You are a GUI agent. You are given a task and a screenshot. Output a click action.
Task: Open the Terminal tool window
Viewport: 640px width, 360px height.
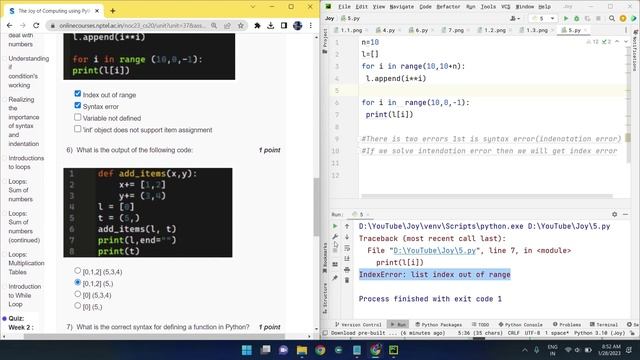click(604, 324)
